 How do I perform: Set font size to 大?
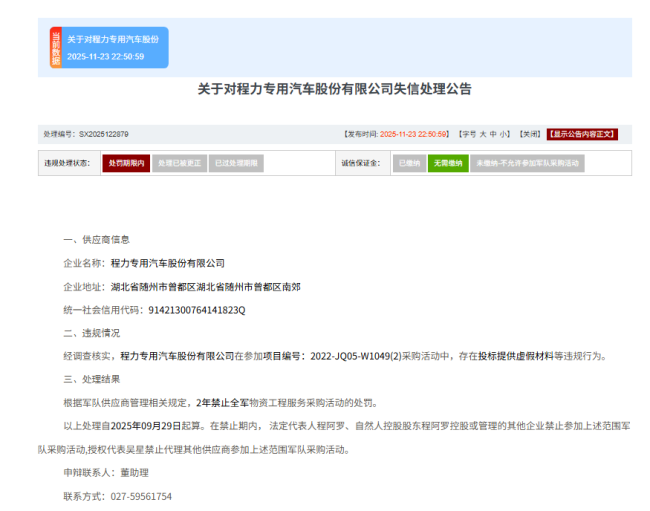[482, 133]
